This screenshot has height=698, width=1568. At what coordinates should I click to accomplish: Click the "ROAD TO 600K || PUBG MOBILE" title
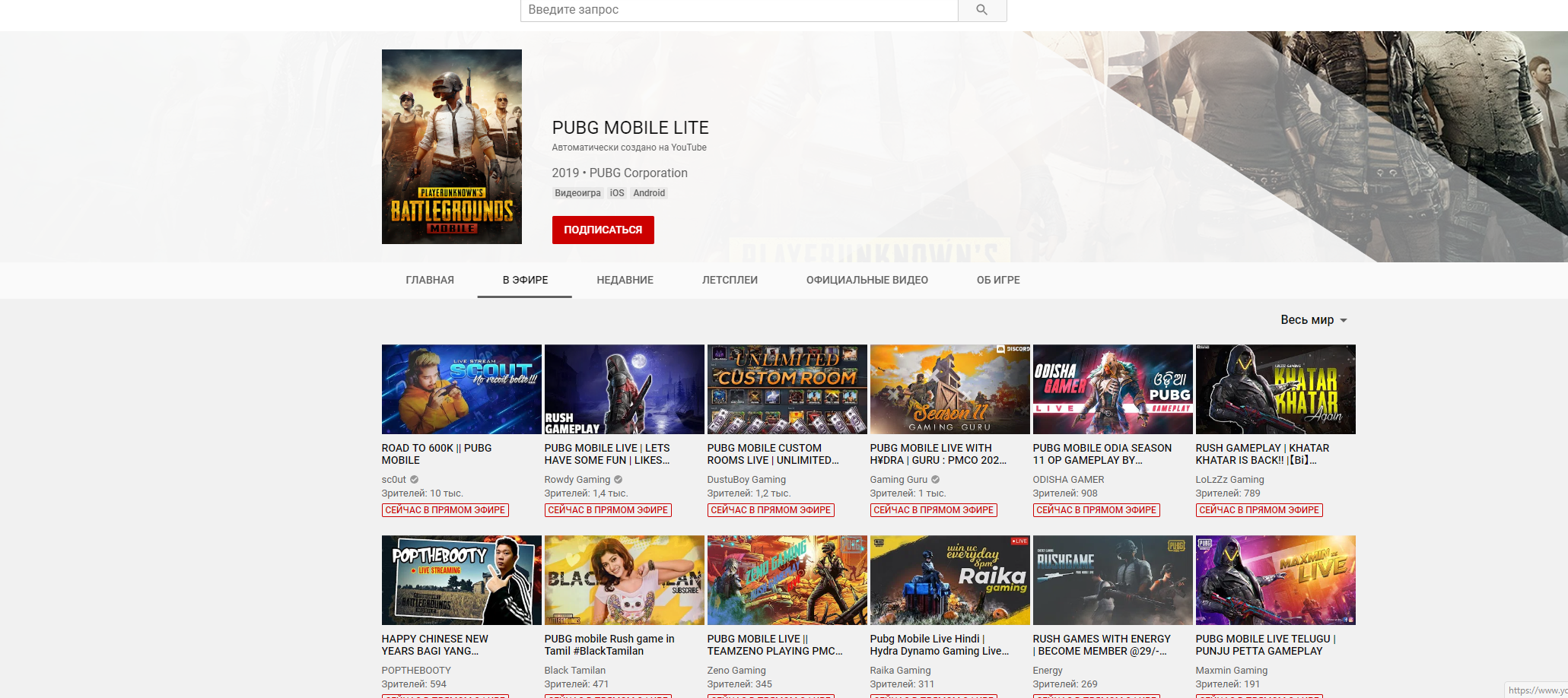click(437, 454)
